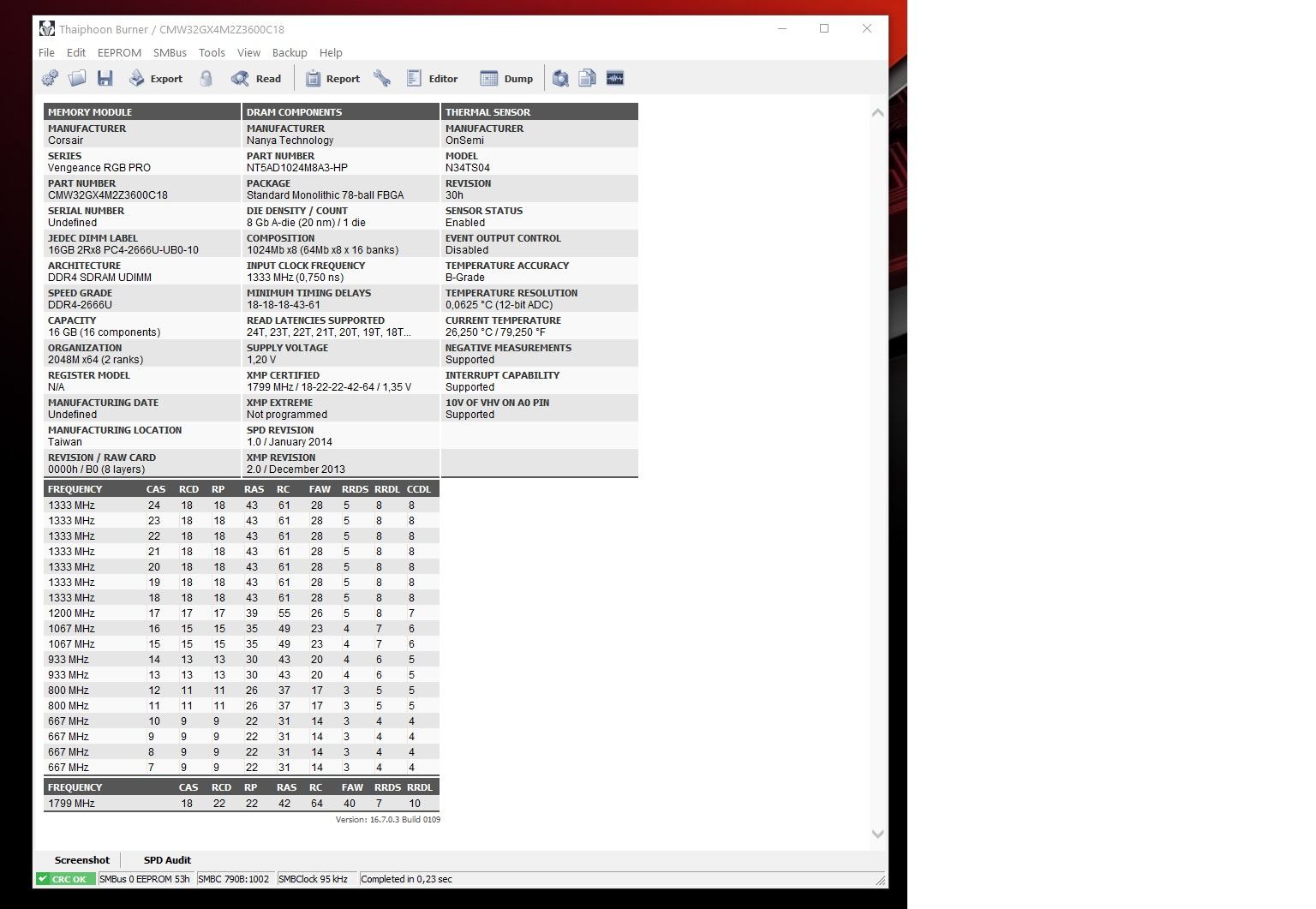Click the 1200 MHz frequency row

(x=242, y=613)
